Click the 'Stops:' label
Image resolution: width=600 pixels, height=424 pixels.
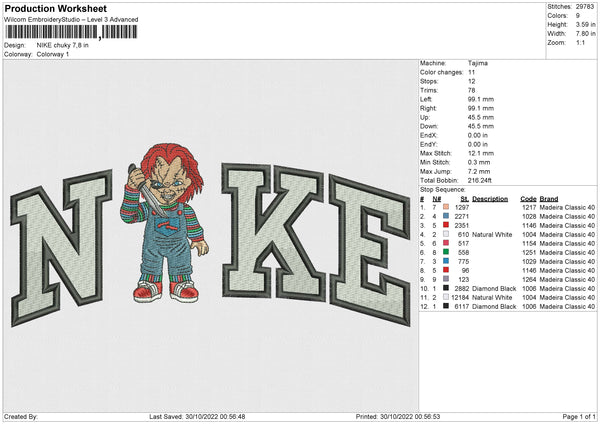(429, 82)
